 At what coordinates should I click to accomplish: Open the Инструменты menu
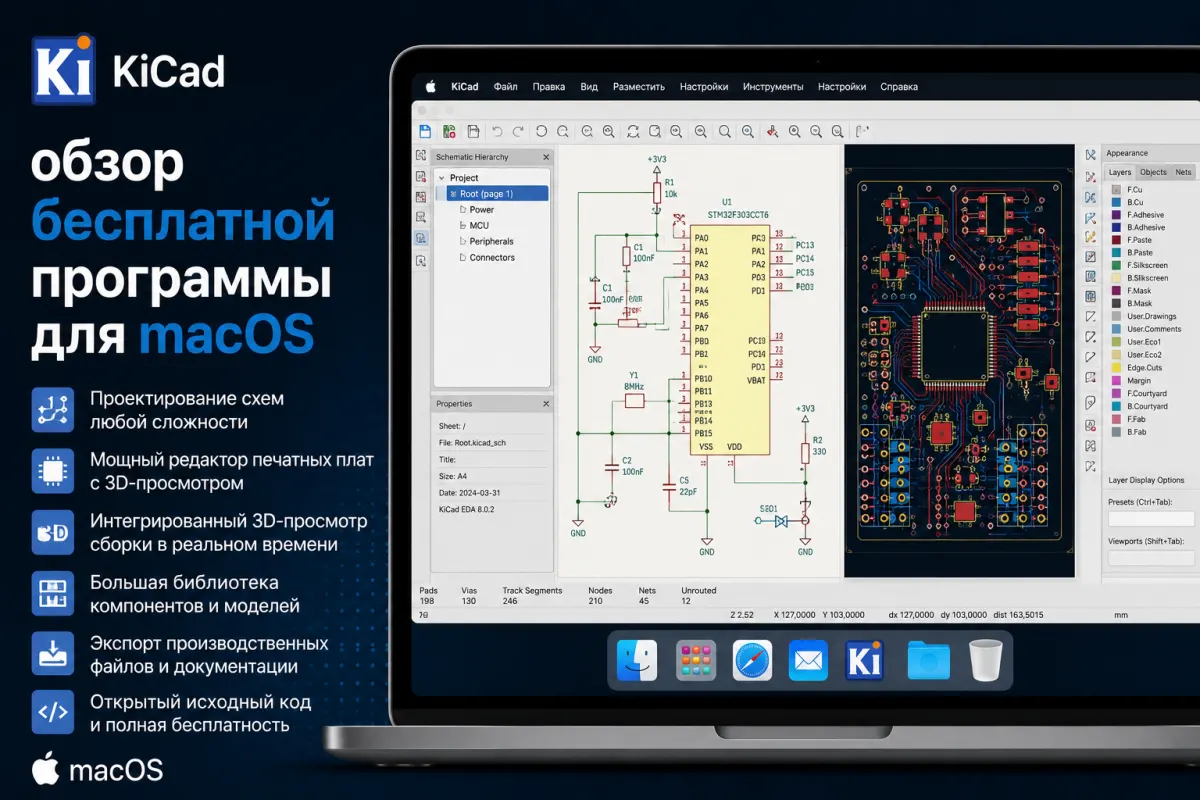coord(773,87)
